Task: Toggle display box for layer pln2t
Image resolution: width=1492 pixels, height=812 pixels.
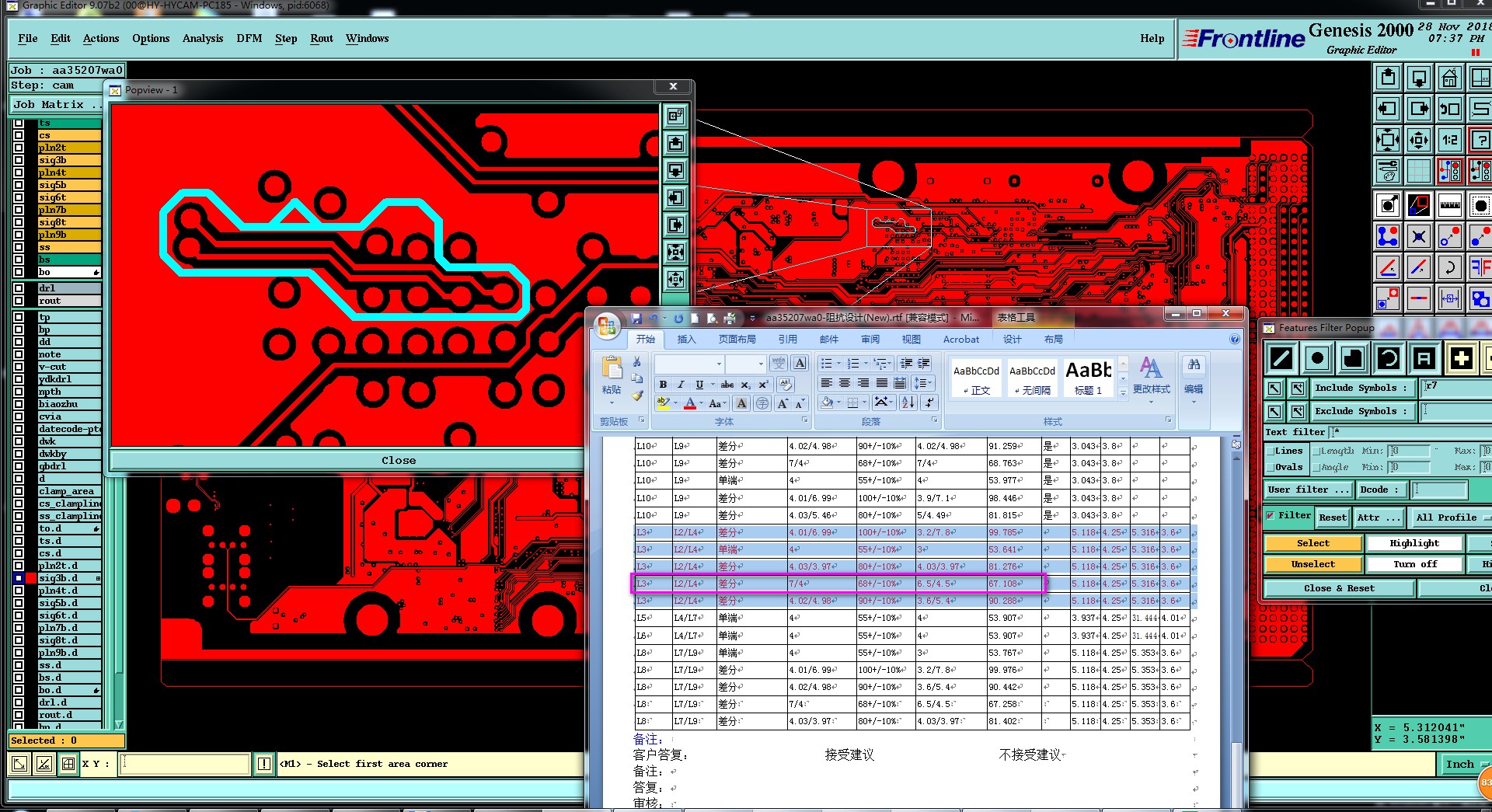Action: 19,148
